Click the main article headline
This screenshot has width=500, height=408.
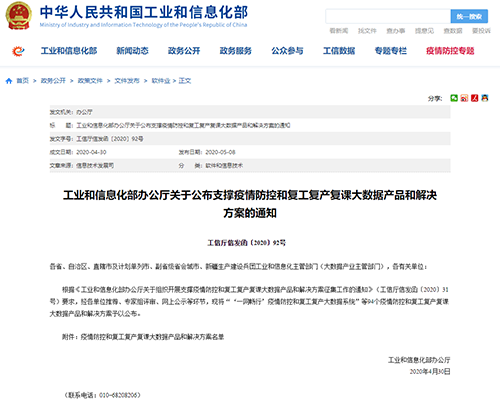coord(250,204)
